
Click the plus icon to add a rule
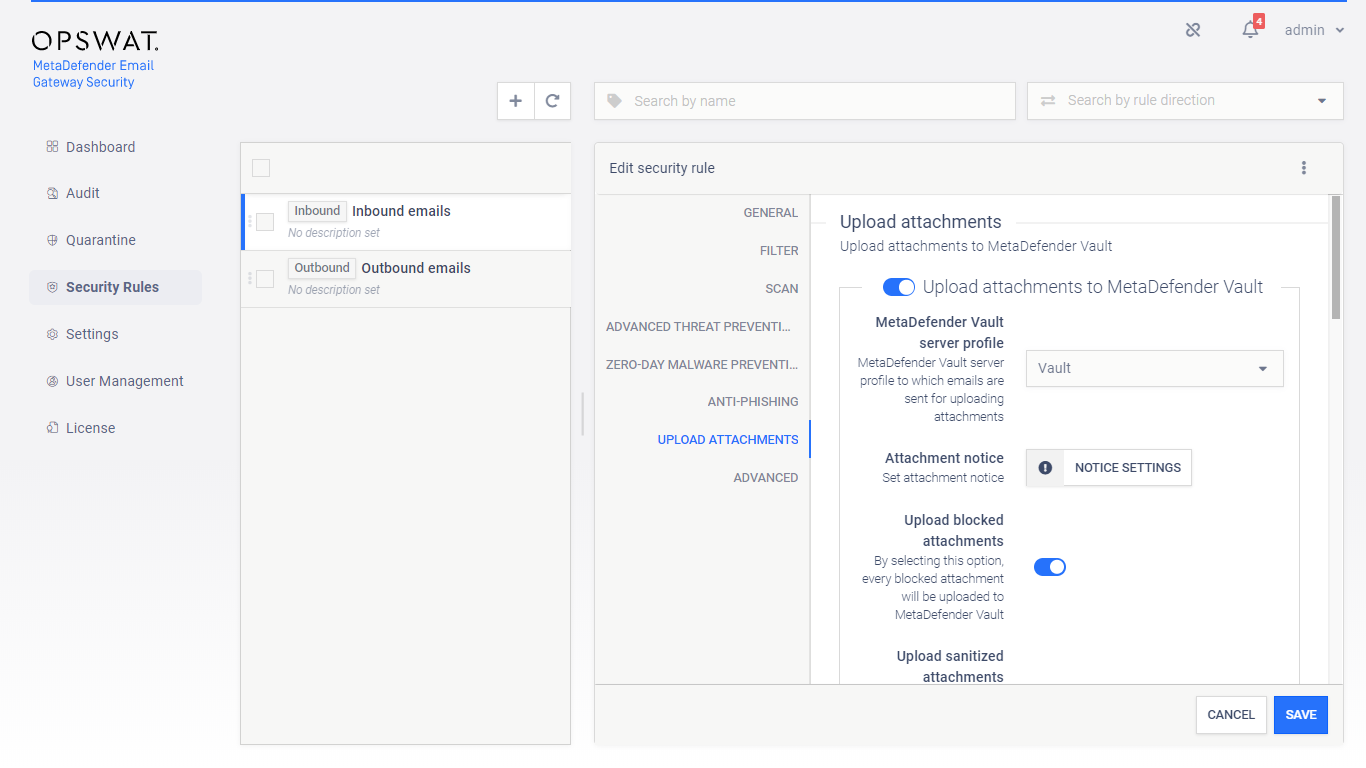515,101
